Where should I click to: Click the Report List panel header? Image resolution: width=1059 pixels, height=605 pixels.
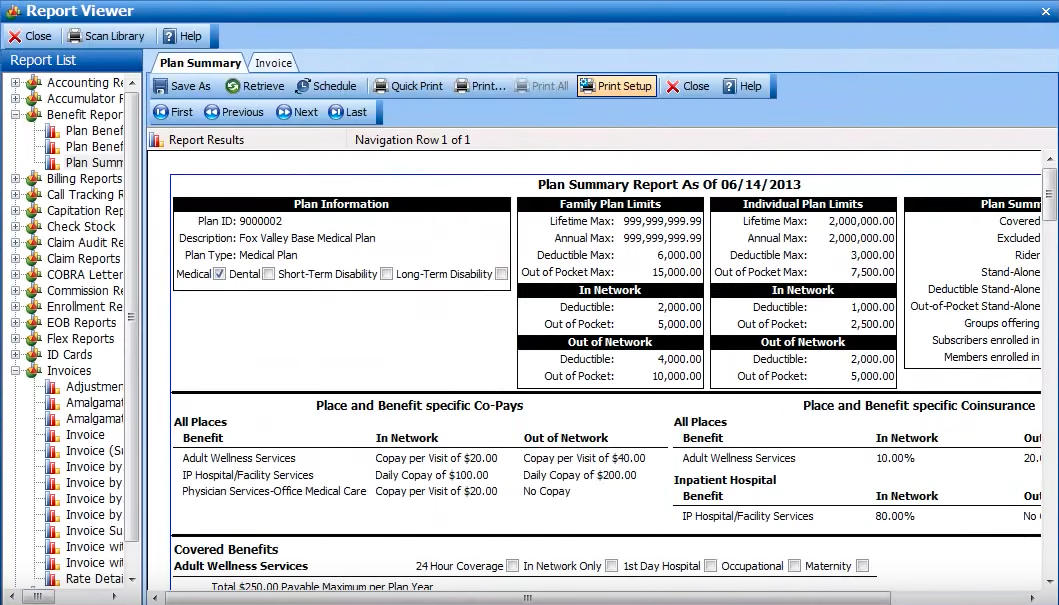72,60
